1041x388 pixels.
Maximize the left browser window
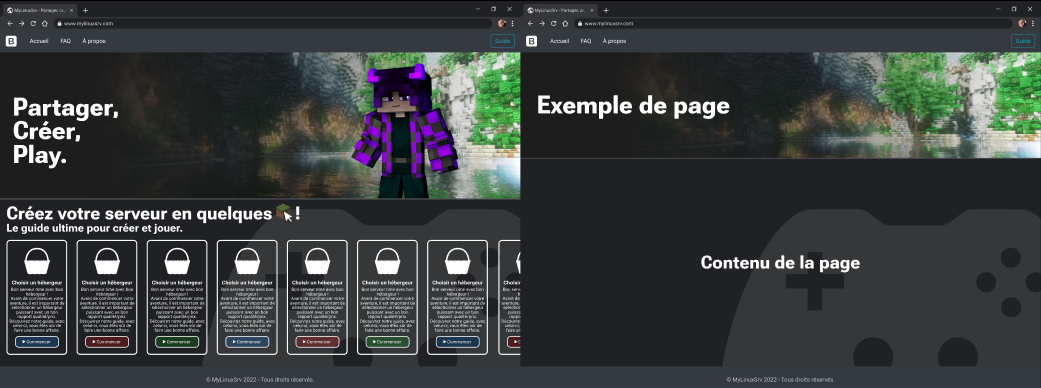tap(493, 9)
